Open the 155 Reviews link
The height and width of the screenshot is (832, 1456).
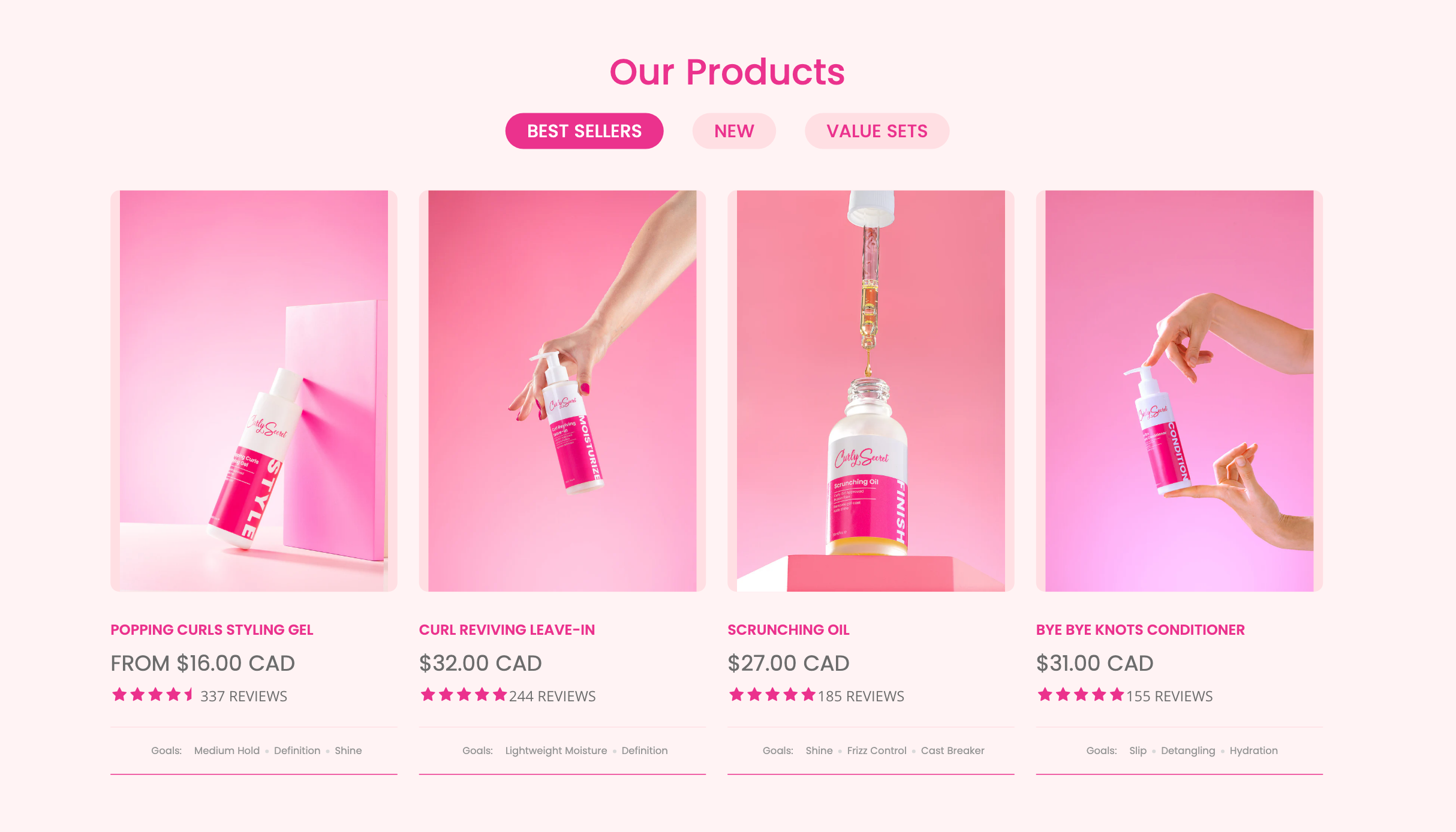click(x=1169, y=696)
